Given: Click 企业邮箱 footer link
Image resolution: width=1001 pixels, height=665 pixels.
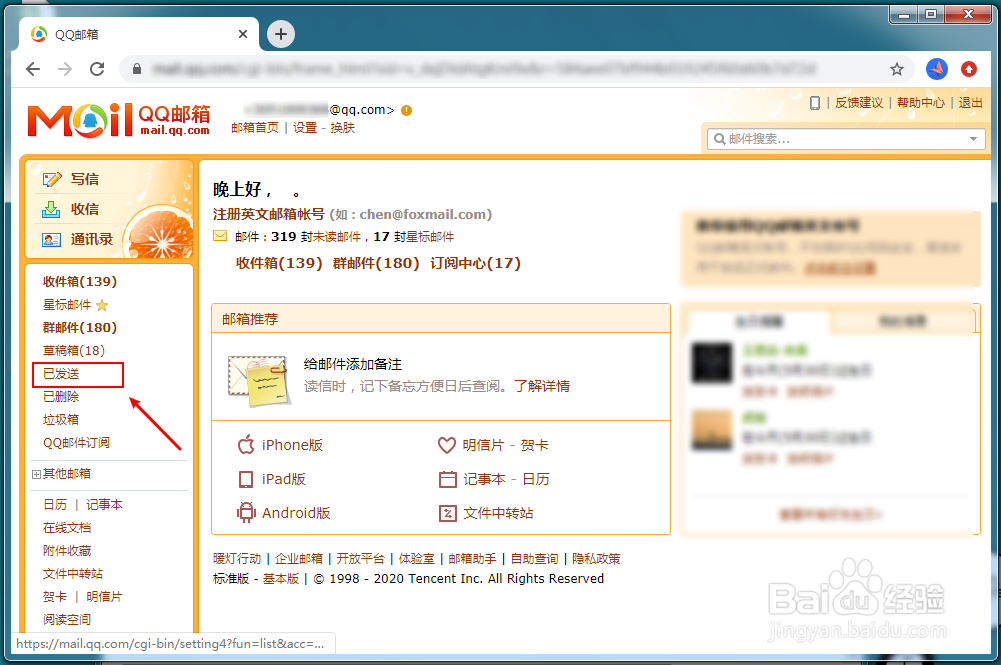Looking at the screenshot, I should 299,558.
